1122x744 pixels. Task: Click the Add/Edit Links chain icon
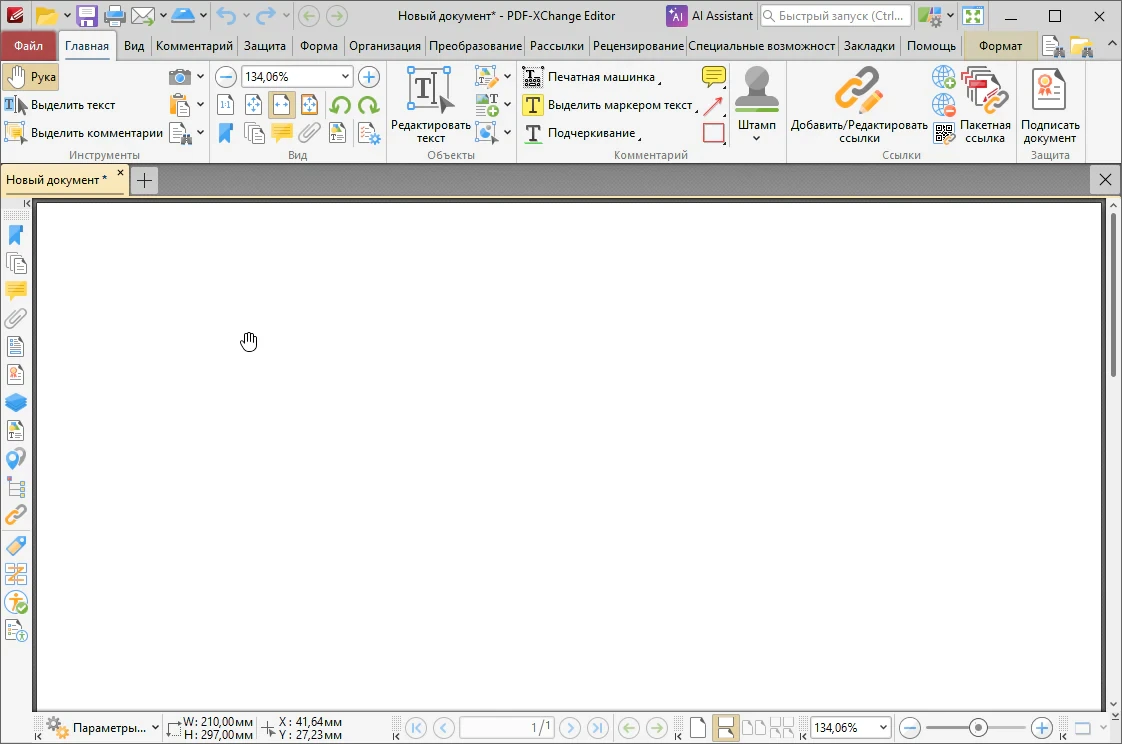[x=859, y=91]
